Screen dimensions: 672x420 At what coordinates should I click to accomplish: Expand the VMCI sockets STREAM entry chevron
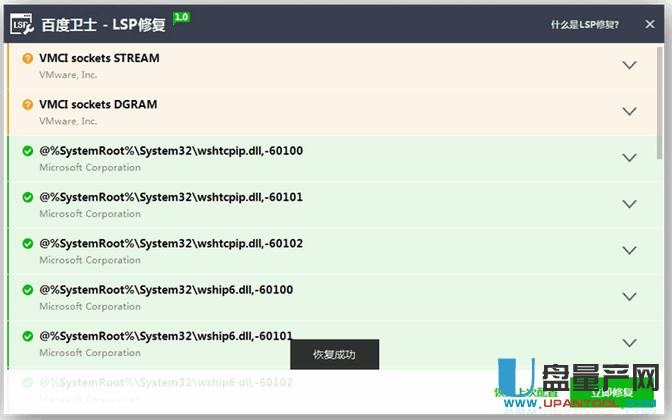(629, 65)
